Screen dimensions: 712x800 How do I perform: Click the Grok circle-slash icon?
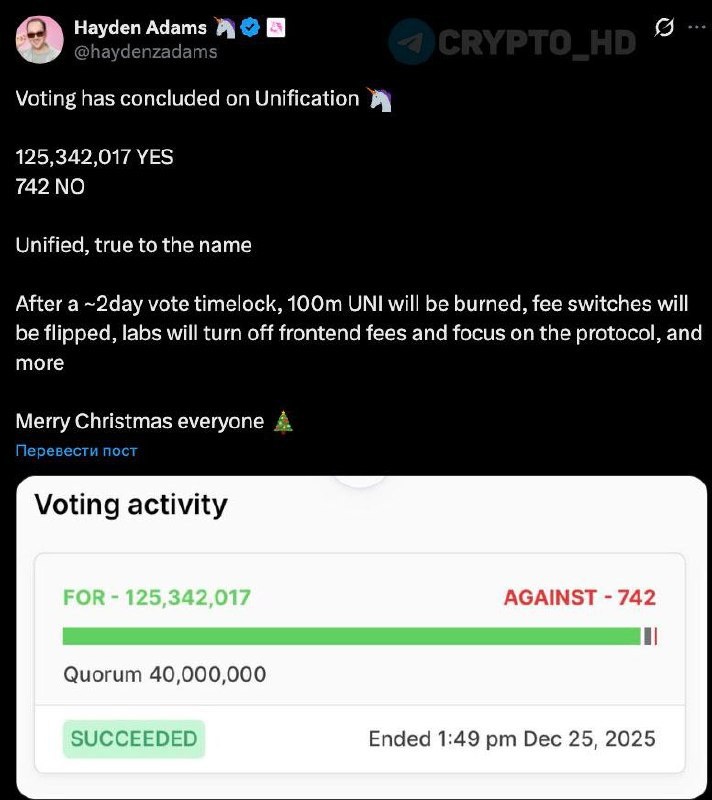point(664,27)
